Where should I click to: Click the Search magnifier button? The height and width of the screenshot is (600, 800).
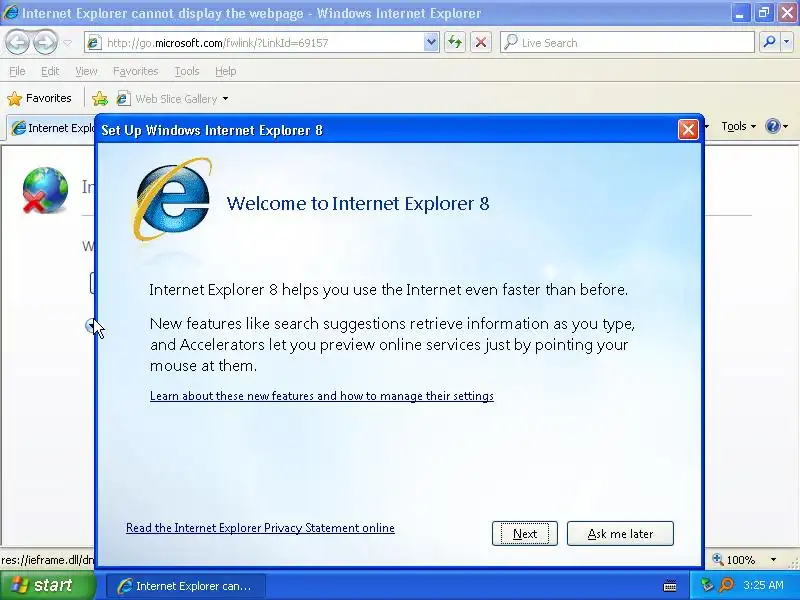point(769,43)
